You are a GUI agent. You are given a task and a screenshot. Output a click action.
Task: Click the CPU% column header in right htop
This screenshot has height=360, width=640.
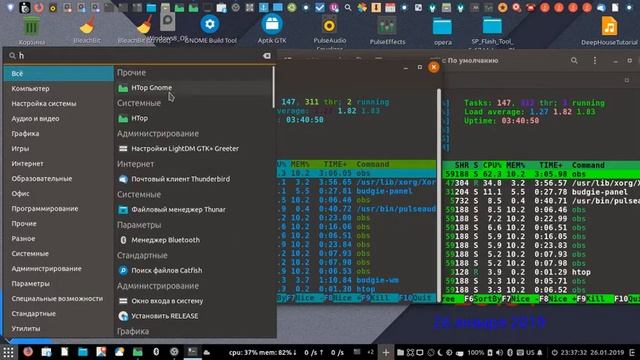coord(492,165)
